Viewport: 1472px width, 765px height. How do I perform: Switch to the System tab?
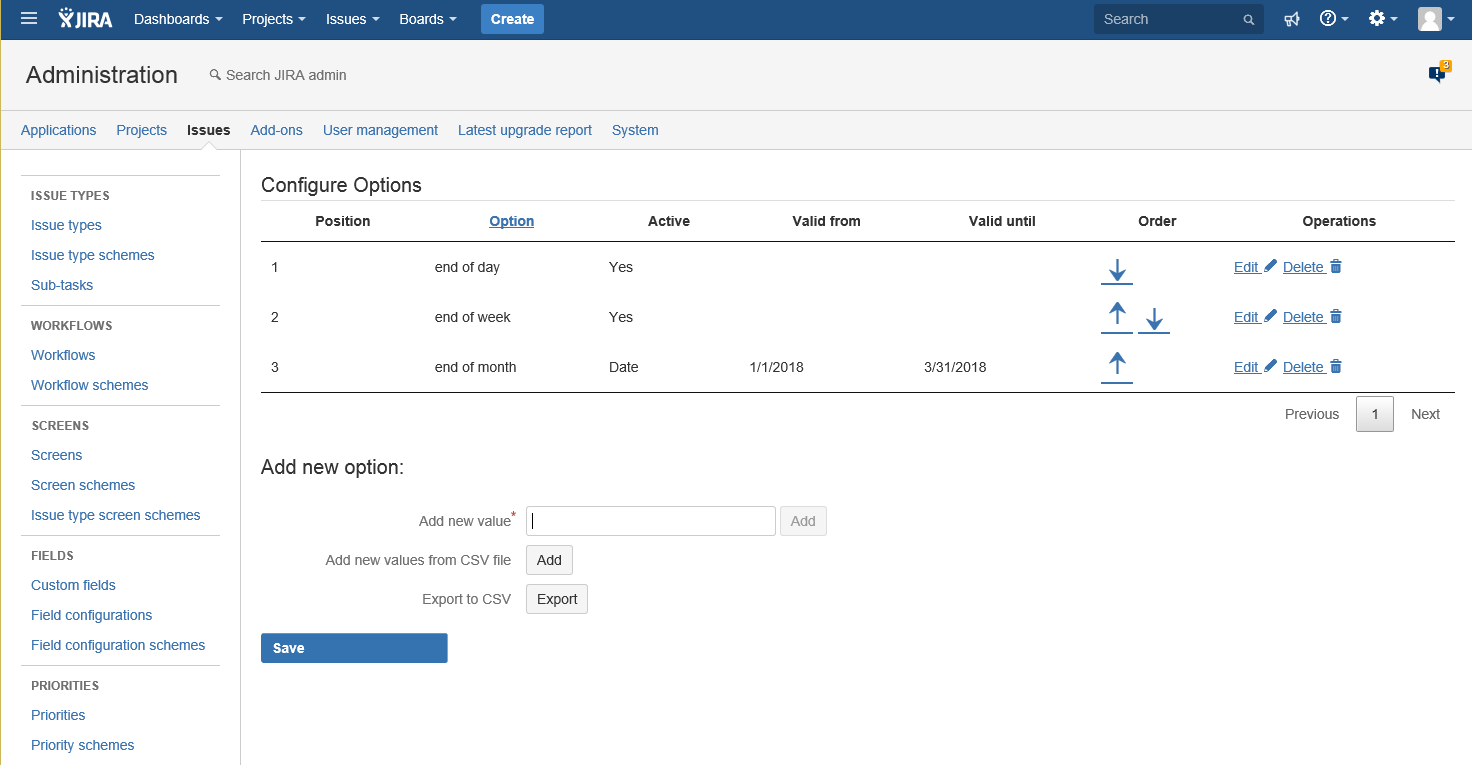click(x=635, y=130)
